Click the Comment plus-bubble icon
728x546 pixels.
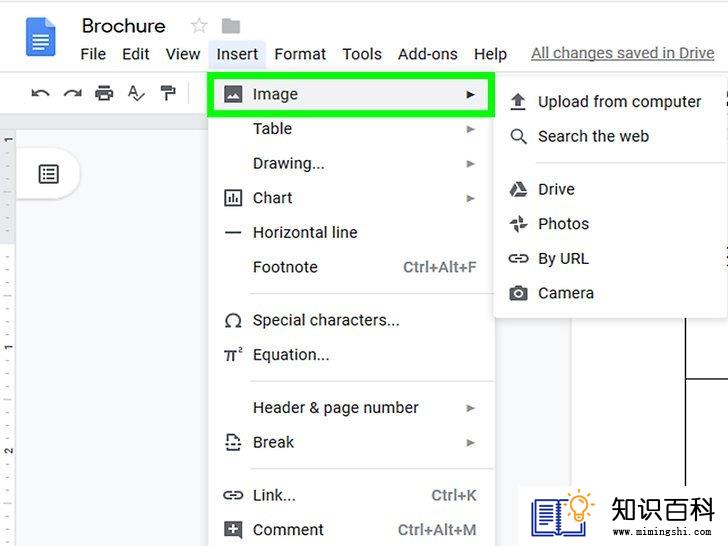pos(233,530)
